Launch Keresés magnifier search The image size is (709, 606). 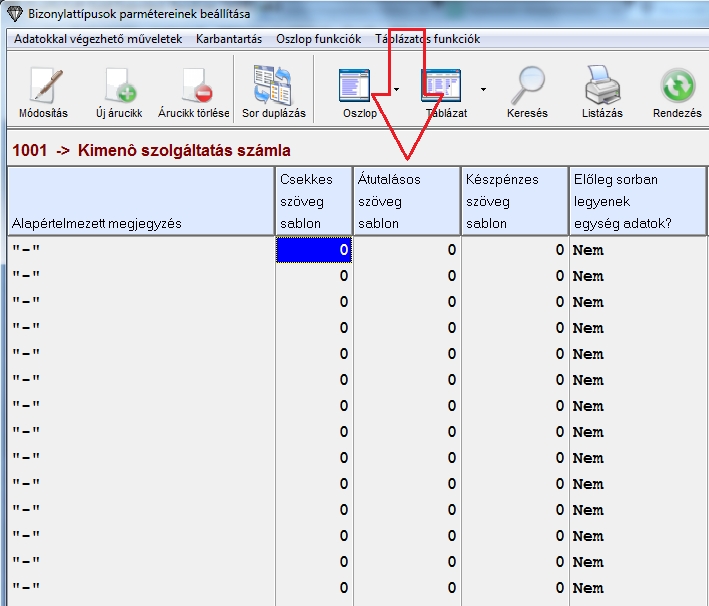tap(527, 87)
